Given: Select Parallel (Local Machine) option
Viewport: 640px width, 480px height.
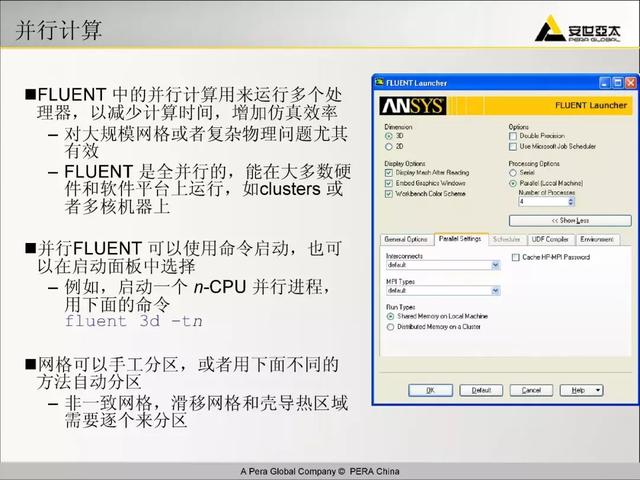Looking at the screenshot, I should pyautogui.click(x=513, y=184).
